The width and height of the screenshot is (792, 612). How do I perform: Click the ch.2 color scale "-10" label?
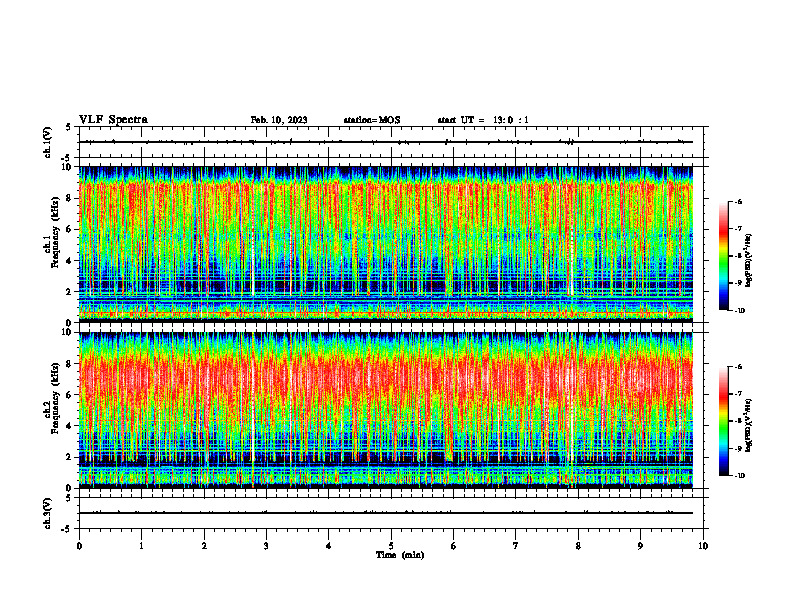[x=739, y=476]
